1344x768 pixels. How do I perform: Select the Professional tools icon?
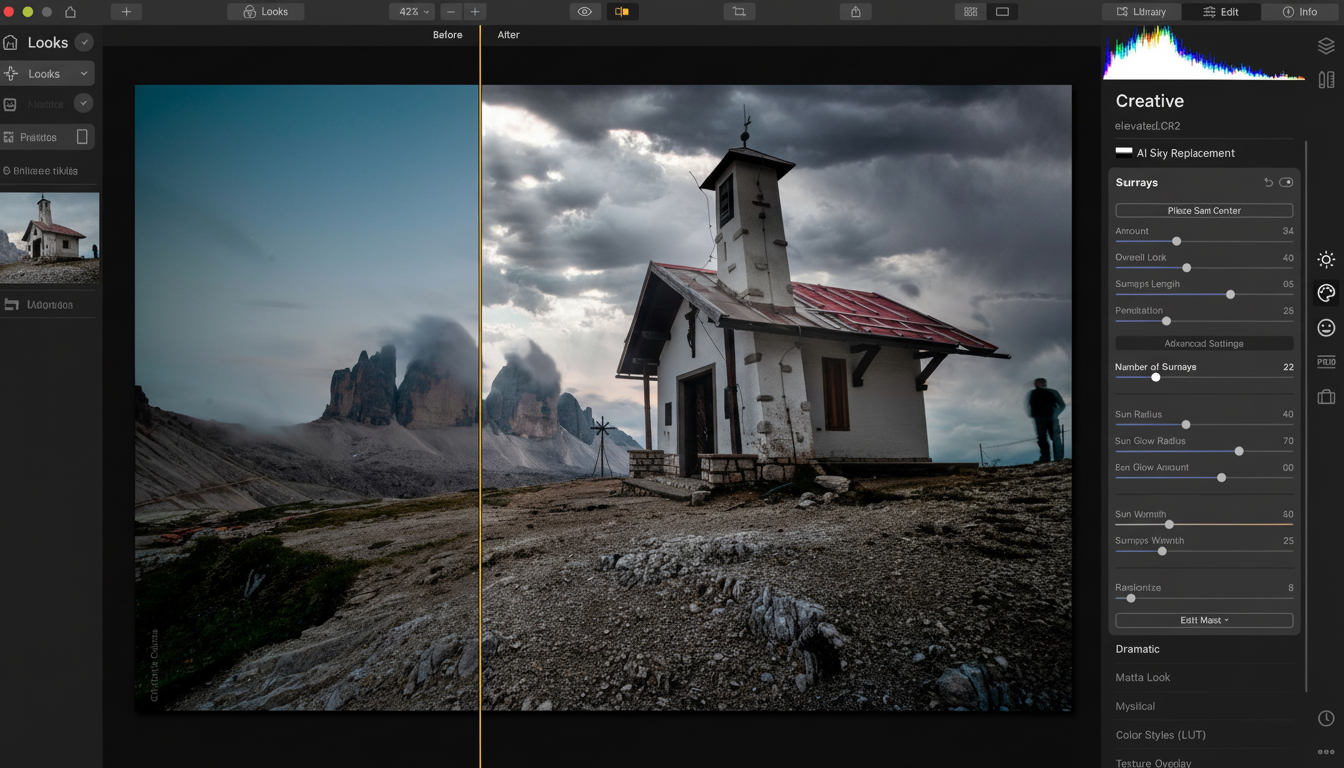click(x=1326, y=362)
